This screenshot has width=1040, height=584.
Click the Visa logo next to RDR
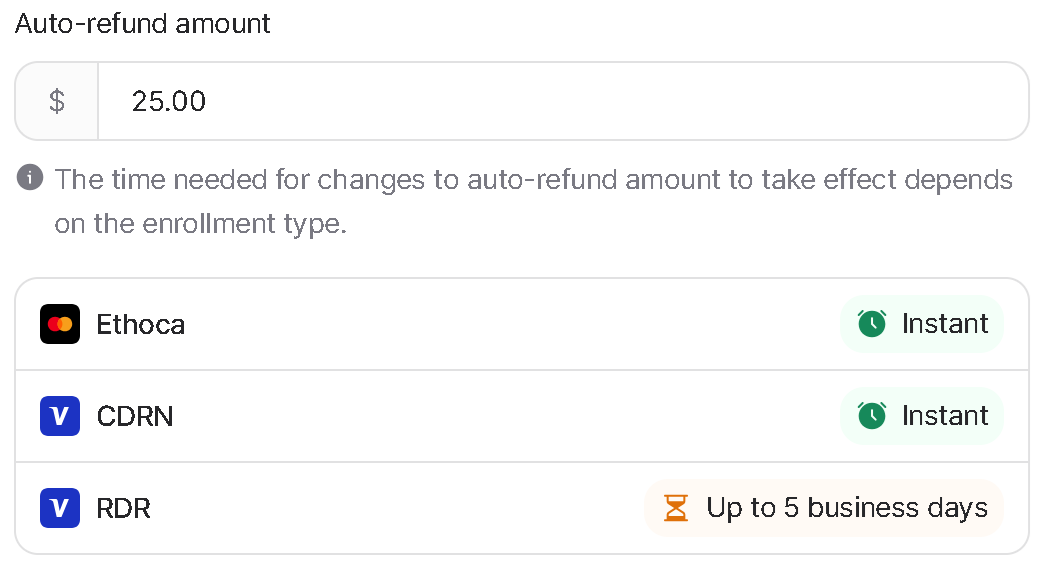(60, 508)
